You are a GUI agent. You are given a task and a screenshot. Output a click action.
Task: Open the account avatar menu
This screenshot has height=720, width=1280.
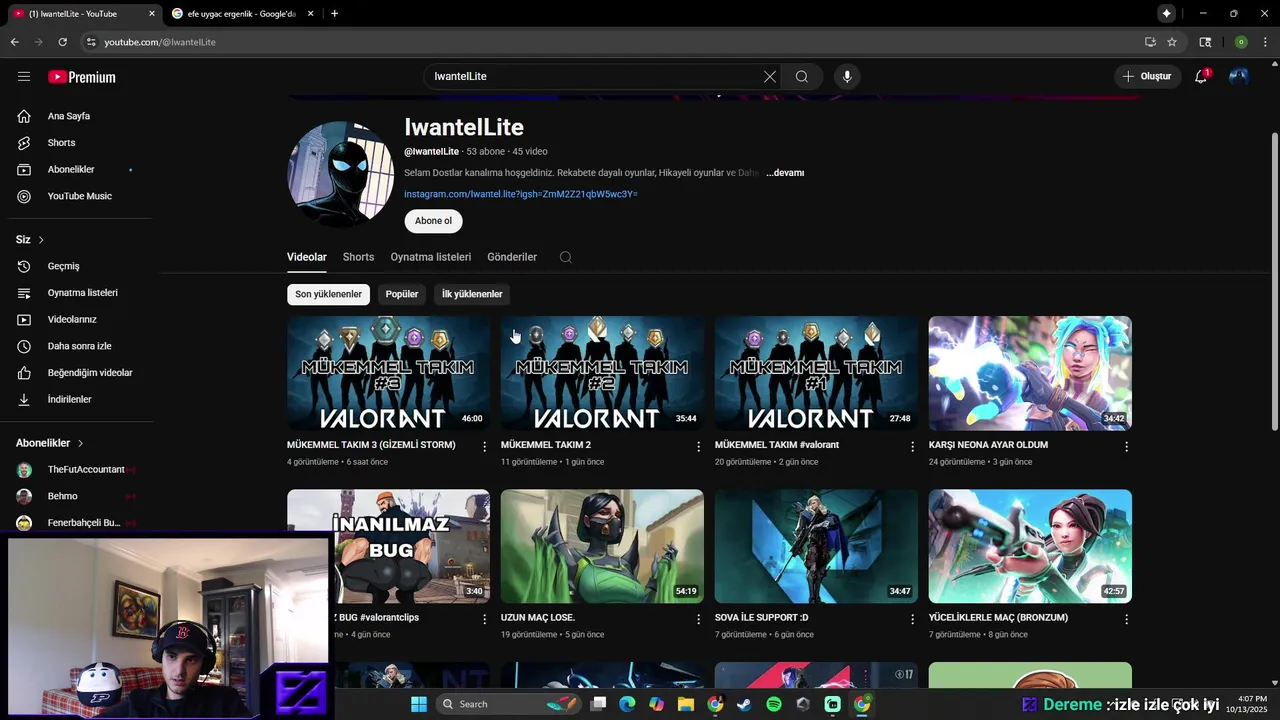(1239, 76)
